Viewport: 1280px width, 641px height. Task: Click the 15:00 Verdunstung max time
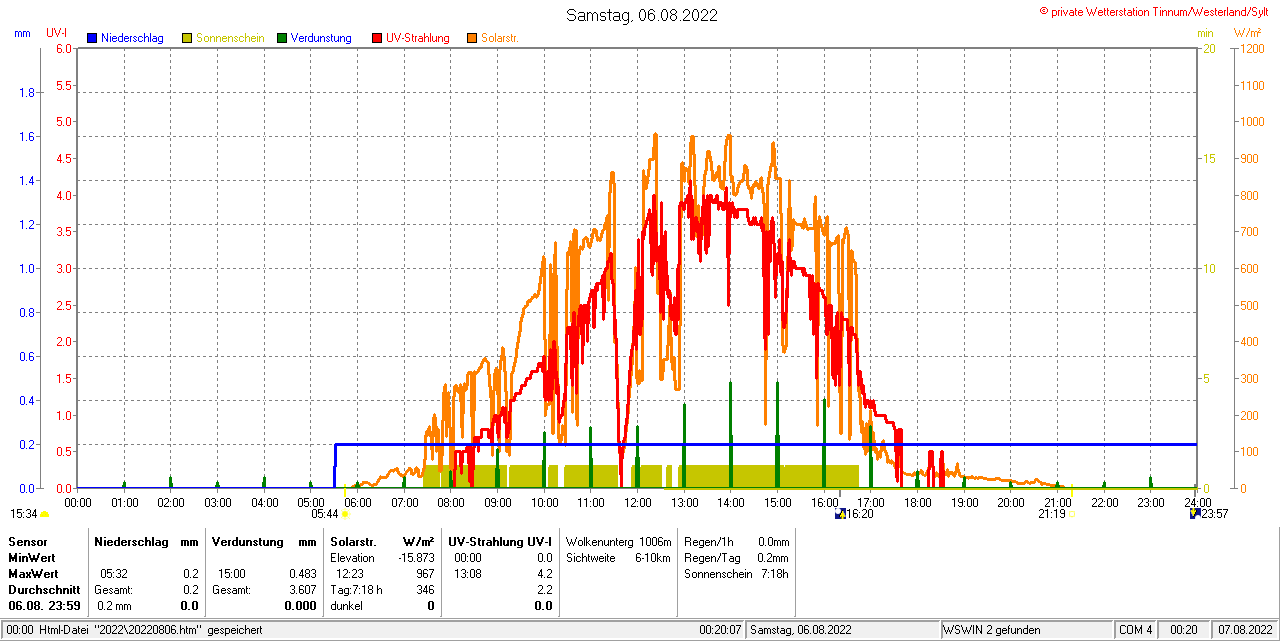click(x=232, y=574)
